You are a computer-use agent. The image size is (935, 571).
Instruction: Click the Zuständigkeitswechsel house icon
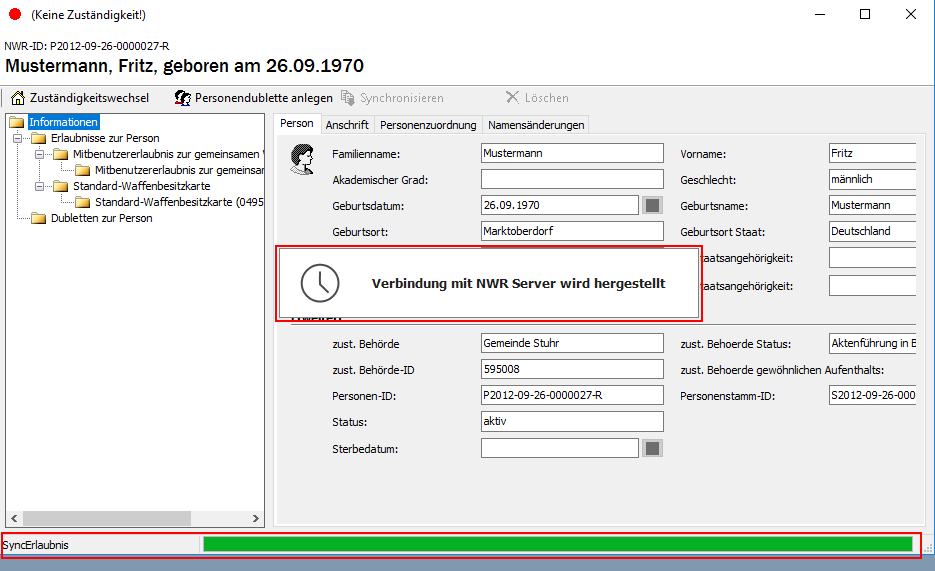tap(17, 98)
